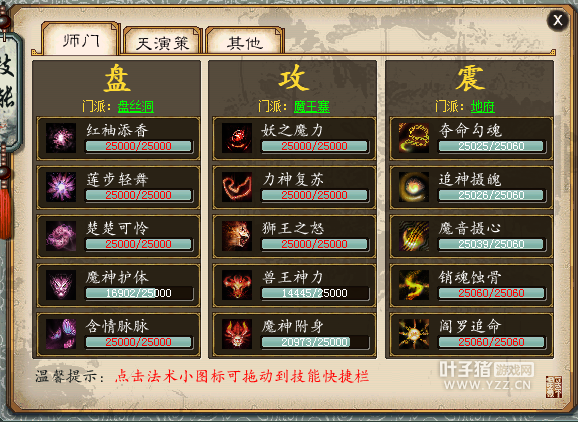Click the 魔音摄心 skill icon
This screenshot has width=578, height=422.
point(414,236)
